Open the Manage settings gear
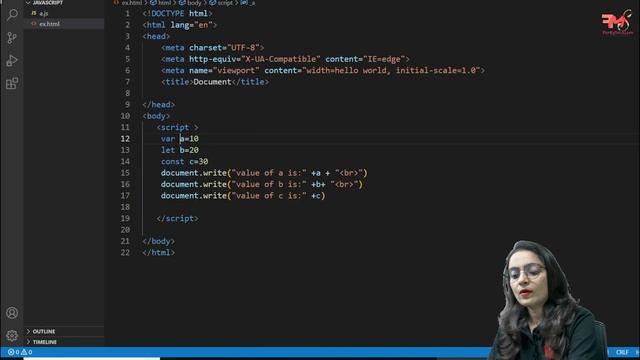 pos(12,336)
